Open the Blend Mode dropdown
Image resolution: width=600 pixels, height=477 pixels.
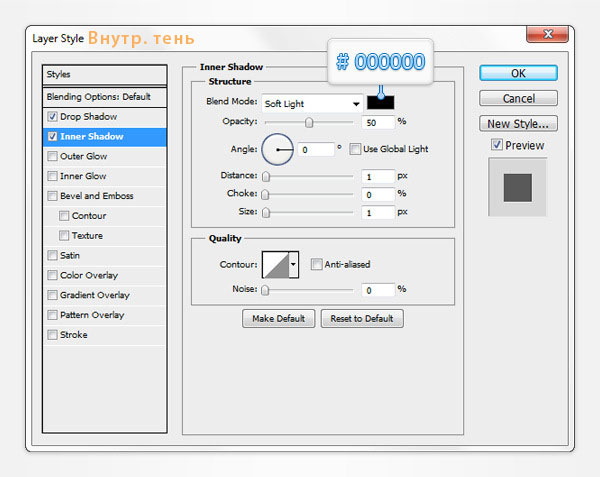pos(312,103)
